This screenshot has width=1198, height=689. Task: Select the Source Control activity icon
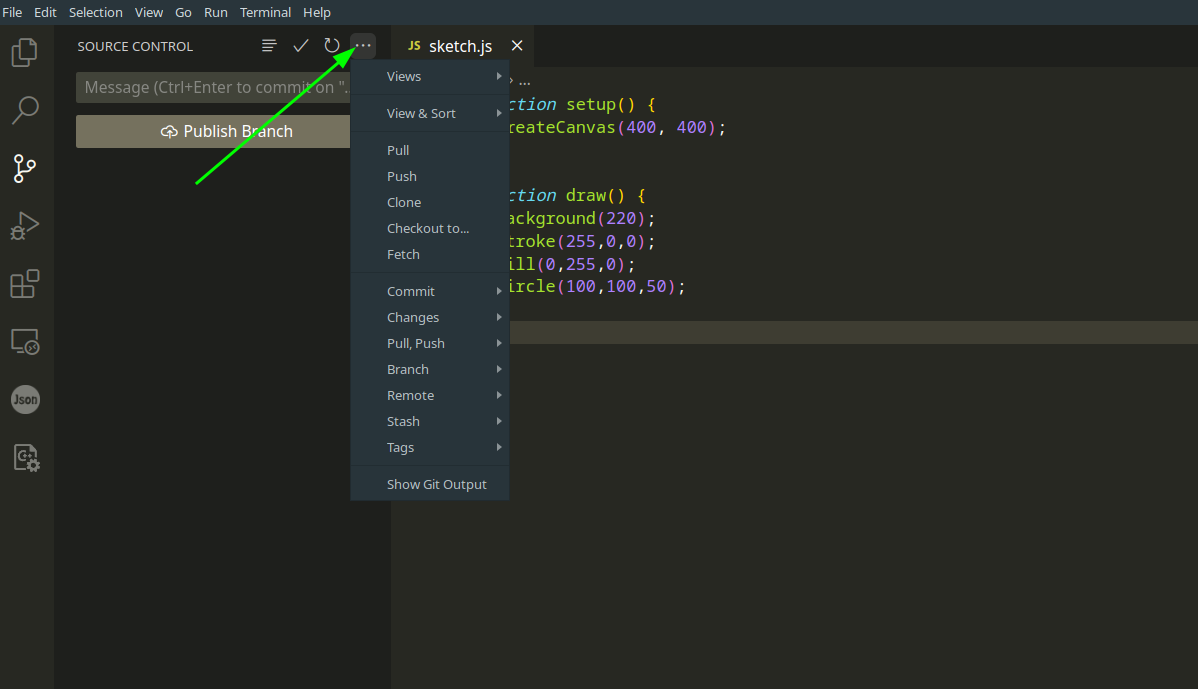(x=25, y=168)
